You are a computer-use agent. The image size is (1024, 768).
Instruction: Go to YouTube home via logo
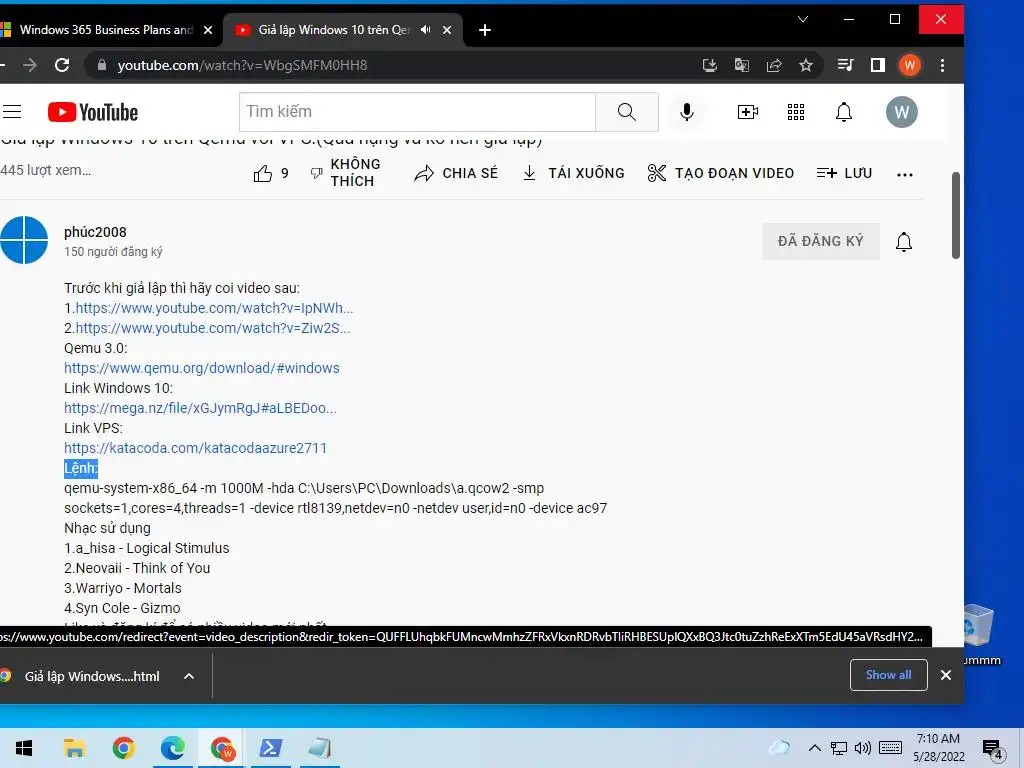click(93, 112)
